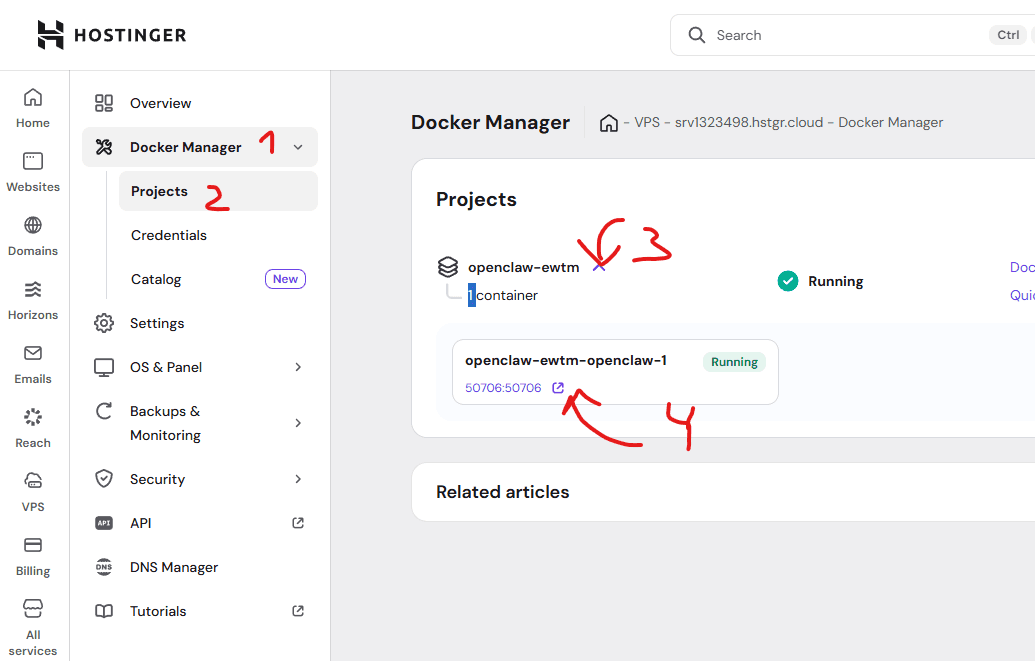The height and width of the screenshot is (661, 1035).
Task: Click the Projects heading in the panel
Action: [476, 199]
